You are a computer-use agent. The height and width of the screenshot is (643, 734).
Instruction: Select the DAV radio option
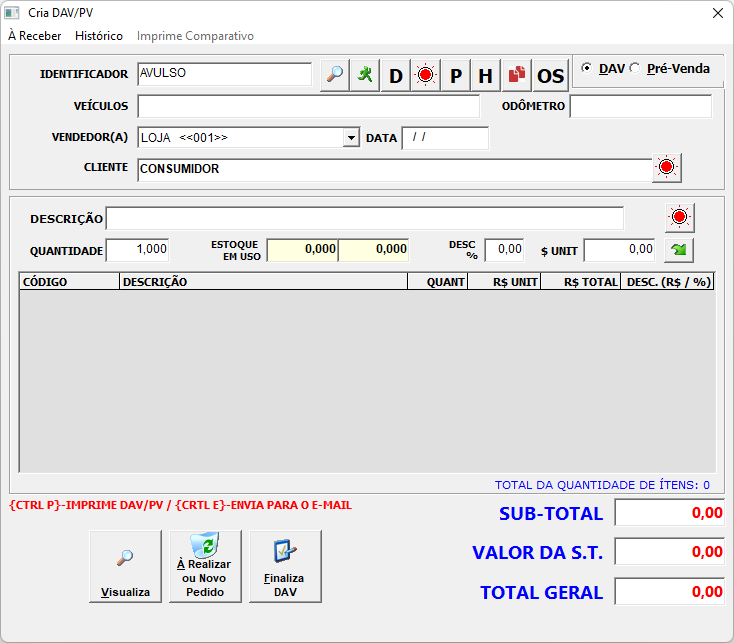[587, 68]
